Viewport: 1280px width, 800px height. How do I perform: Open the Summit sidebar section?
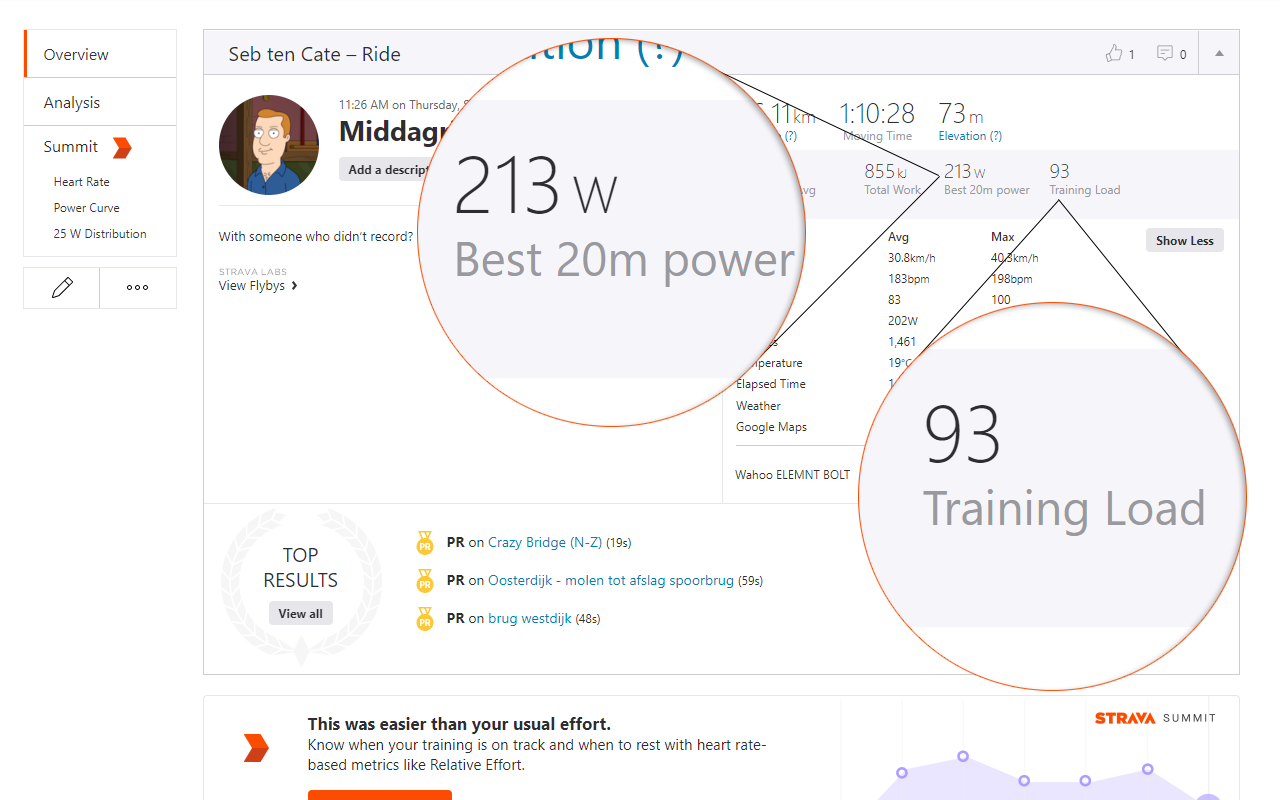[x=71, y=147]
